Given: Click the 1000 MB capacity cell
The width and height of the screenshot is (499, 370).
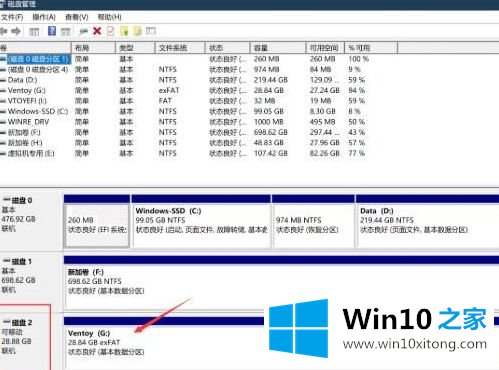Looking at the screenshot, I should [x=269, y=122].
